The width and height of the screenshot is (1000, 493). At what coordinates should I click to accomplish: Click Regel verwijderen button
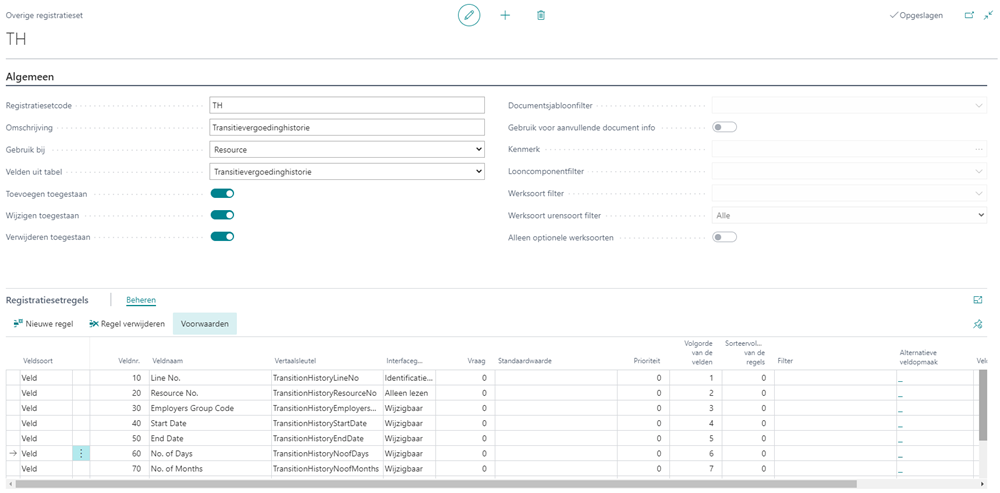126,324
